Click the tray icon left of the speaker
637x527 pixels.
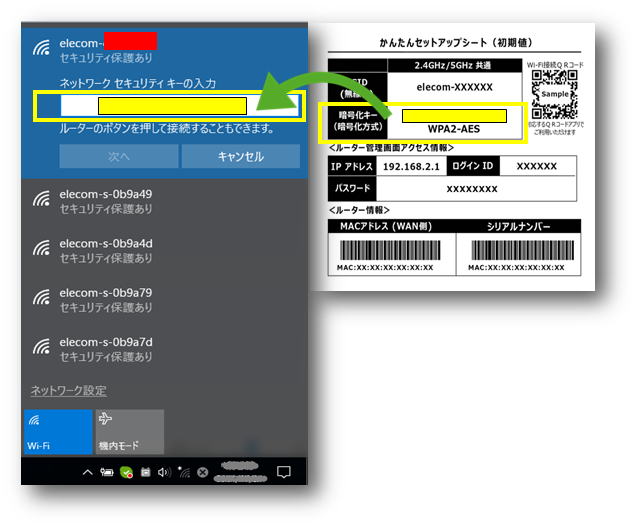click(145, 472)
